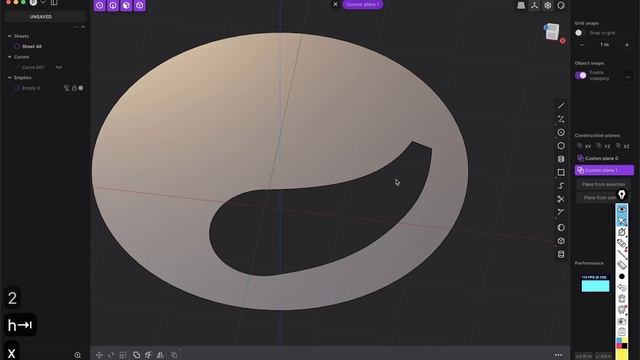Click Plane from selection button

click(603, 184)
